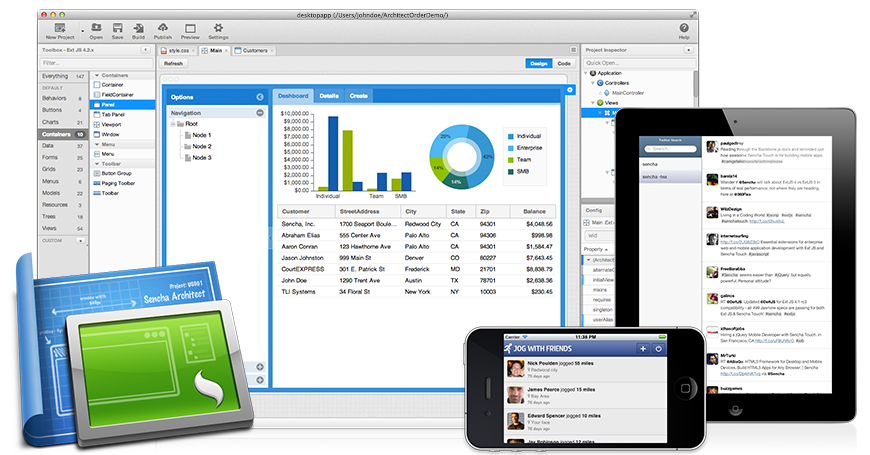Click the Open project toolbar icon
Screen dimensions: 870x455
pos(96,28)
